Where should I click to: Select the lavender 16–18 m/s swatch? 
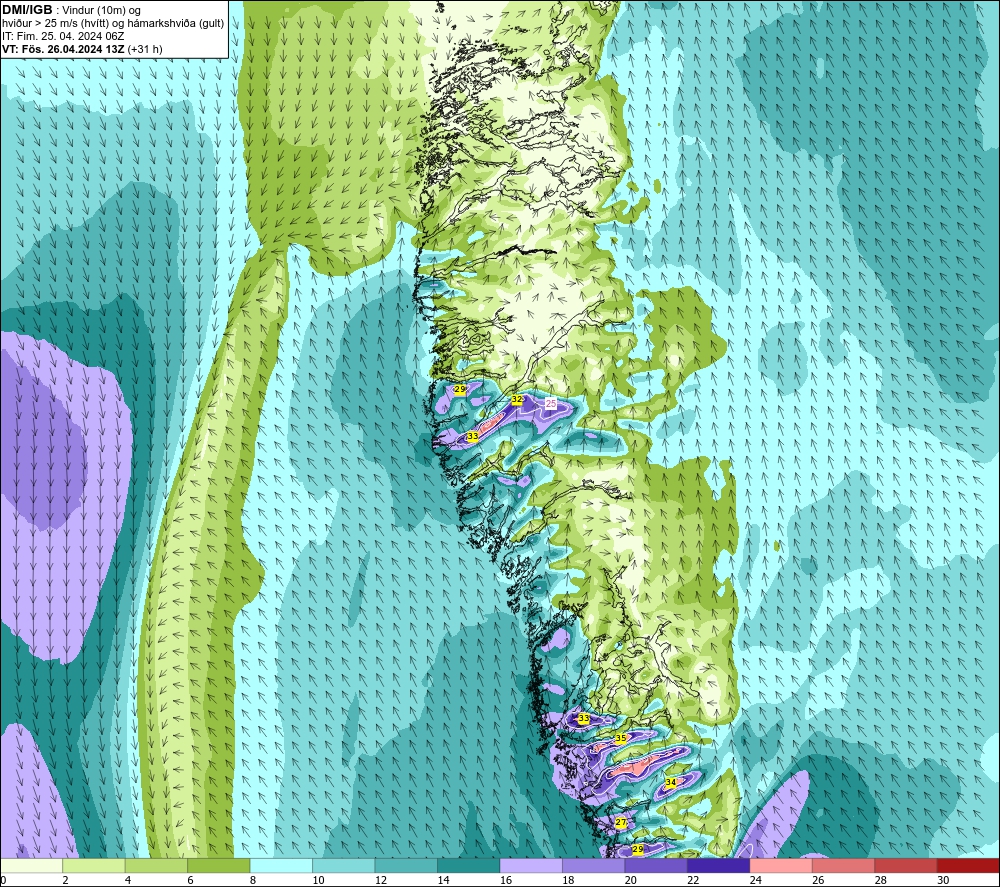(531, 865)
